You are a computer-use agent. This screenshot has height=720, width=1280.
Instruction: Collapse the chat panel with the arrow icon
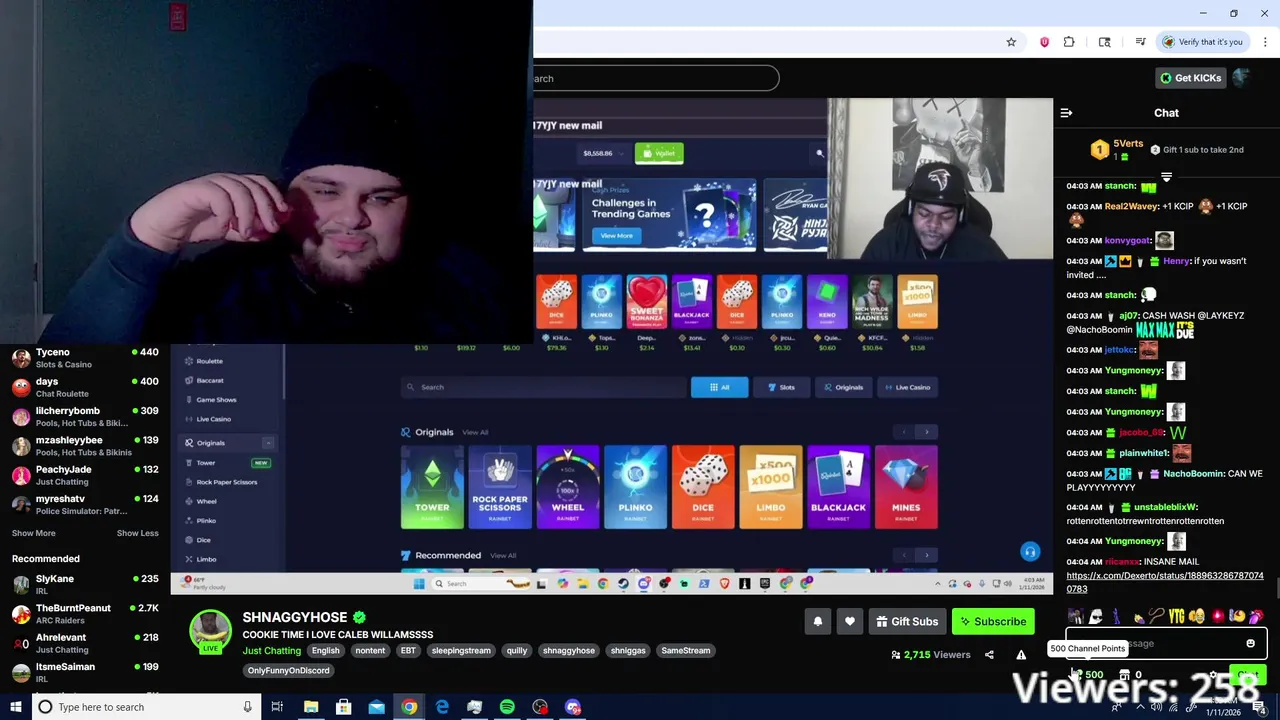coord(1066,113)
